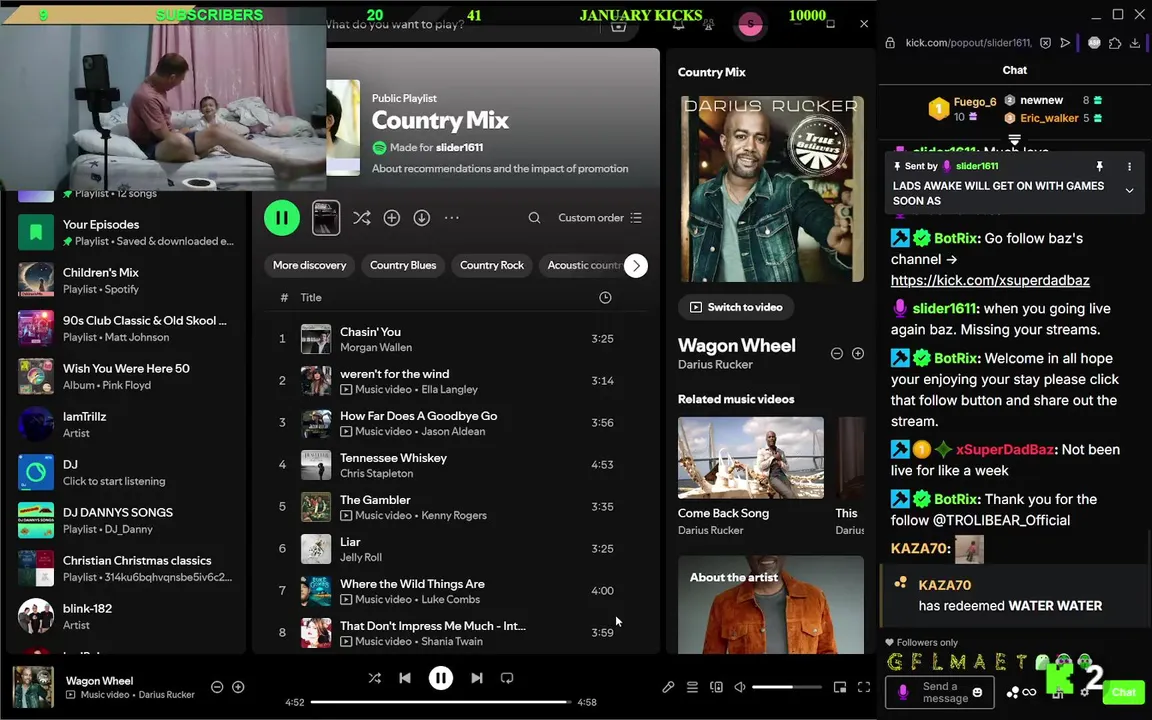This screenshot has height=720, width=1152.
Task: Open connect to a device icon
Action: pos(716,687)
